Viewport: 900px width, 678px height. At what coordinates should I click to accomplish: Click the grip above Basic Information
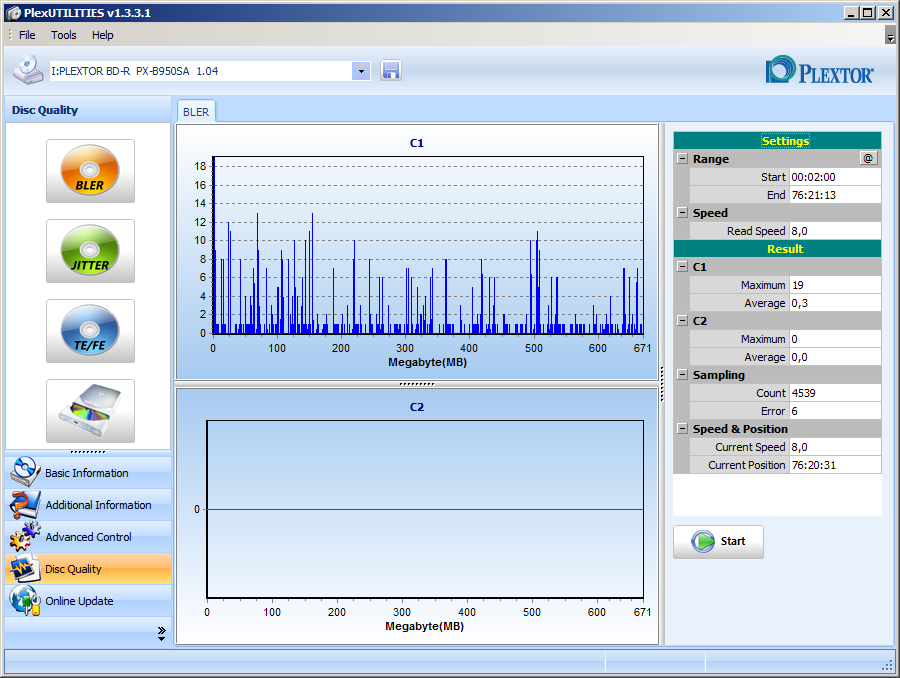point(88,452)
